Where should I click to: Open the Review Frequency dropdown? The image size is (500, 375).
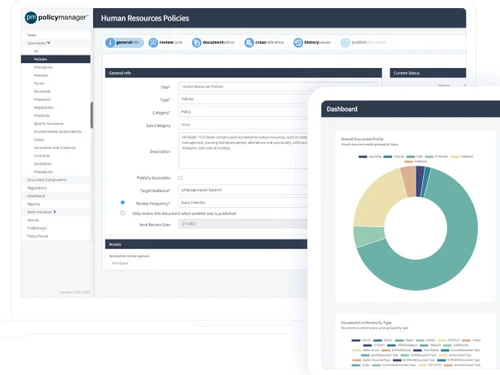pos(243,202)
